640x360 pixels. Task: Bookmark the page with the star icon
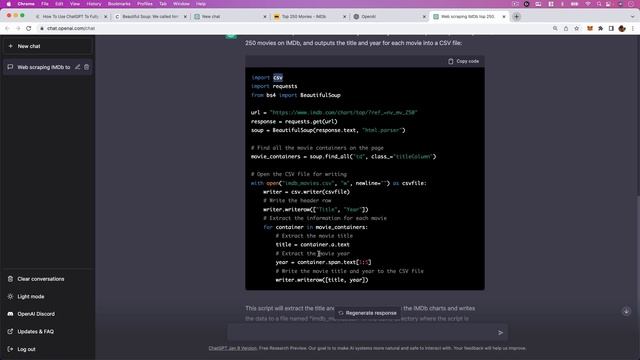(576, 28)
